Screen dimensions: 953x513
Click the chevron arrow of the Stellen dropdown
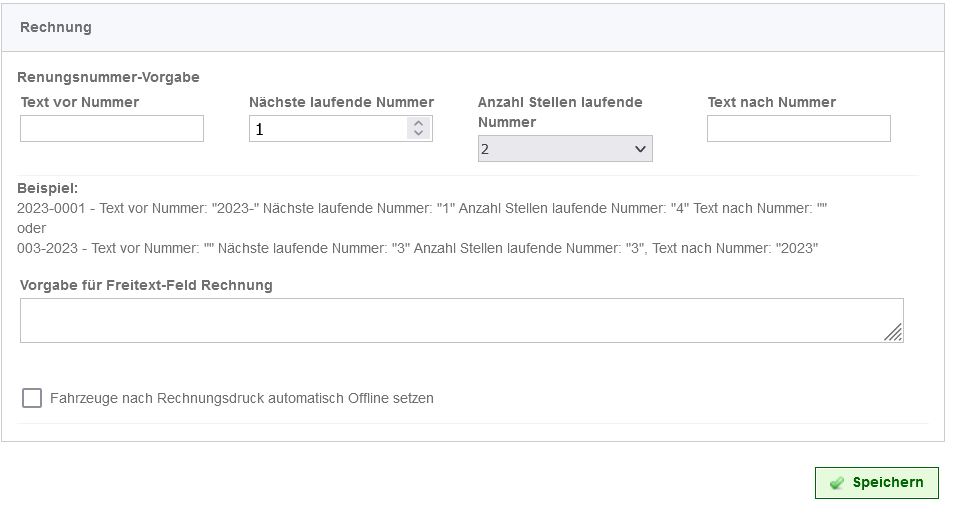click(640, 149)
